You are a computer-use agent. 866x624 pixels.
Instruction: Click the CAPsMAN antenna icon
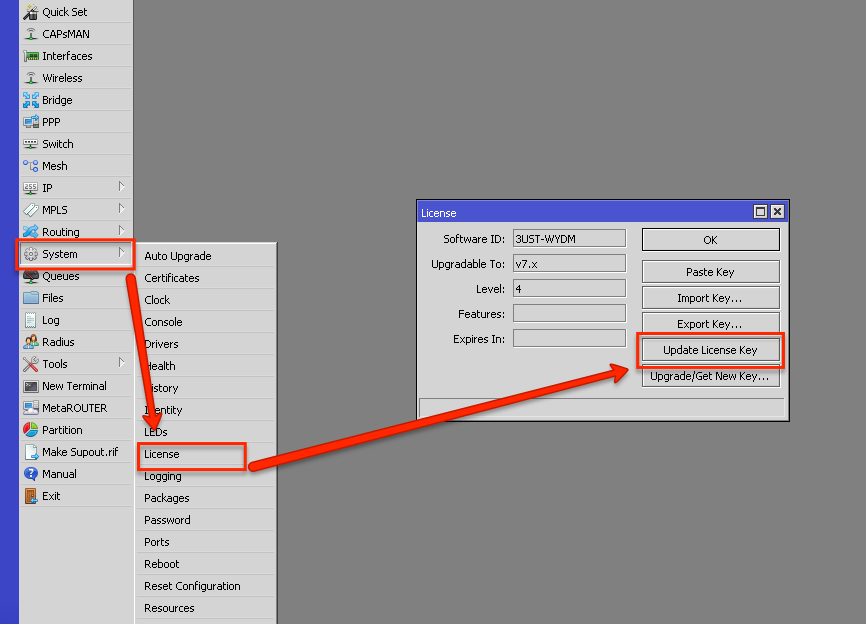coord(31,34)
